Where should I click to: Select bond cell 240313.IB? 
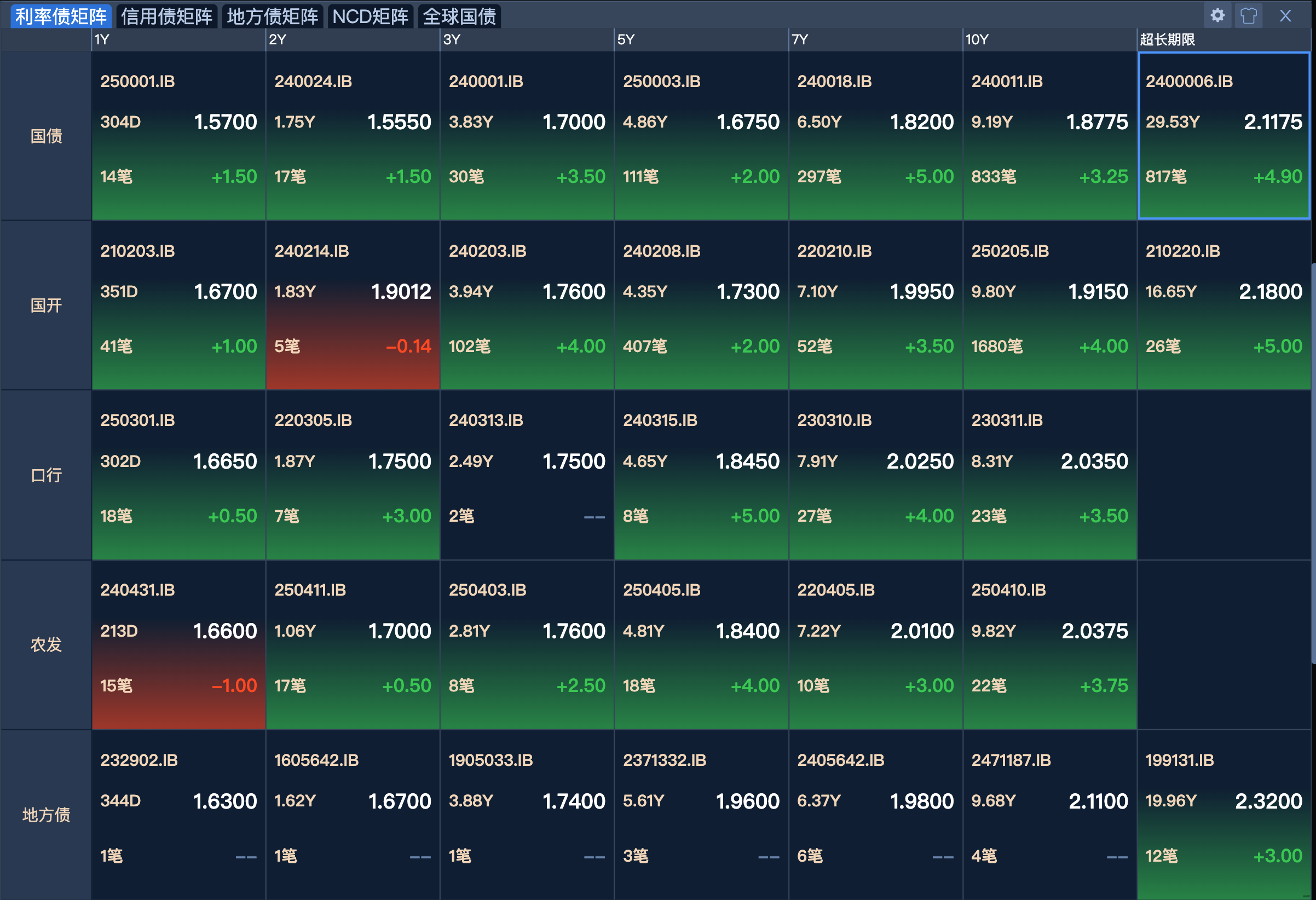point(527,475)
